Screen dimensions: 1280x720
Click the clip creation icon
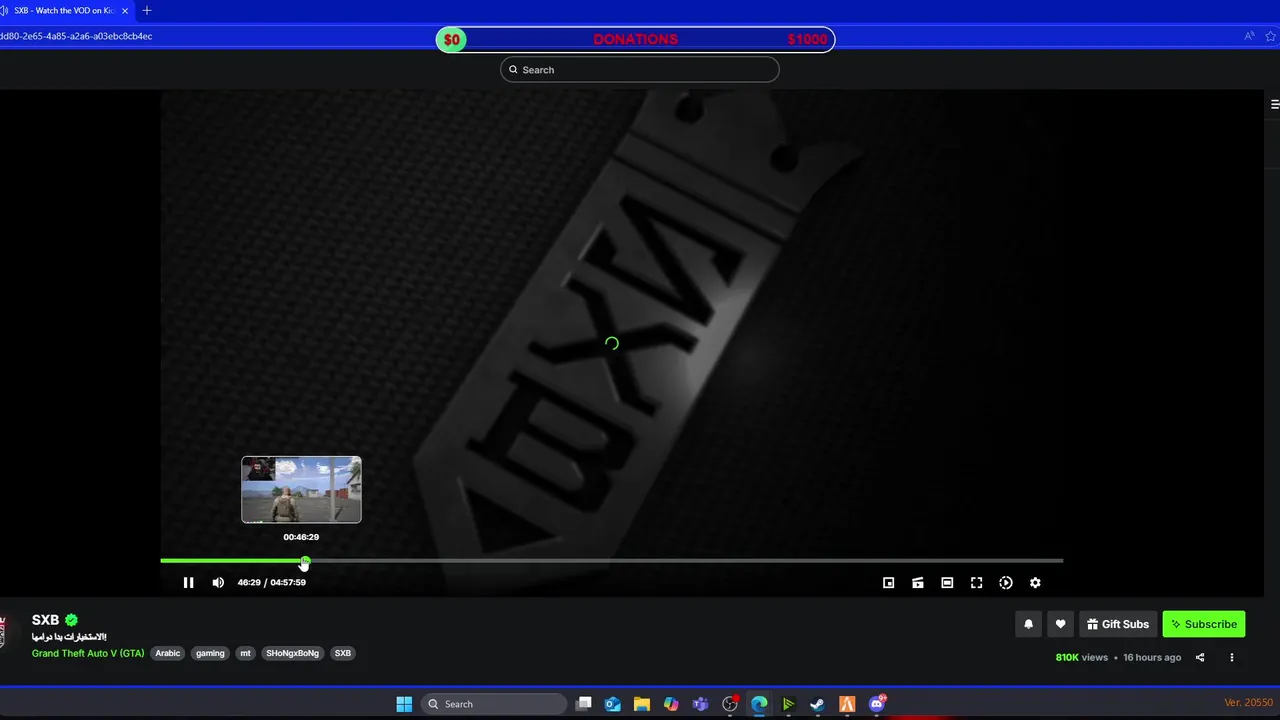[x=918, y=583]
